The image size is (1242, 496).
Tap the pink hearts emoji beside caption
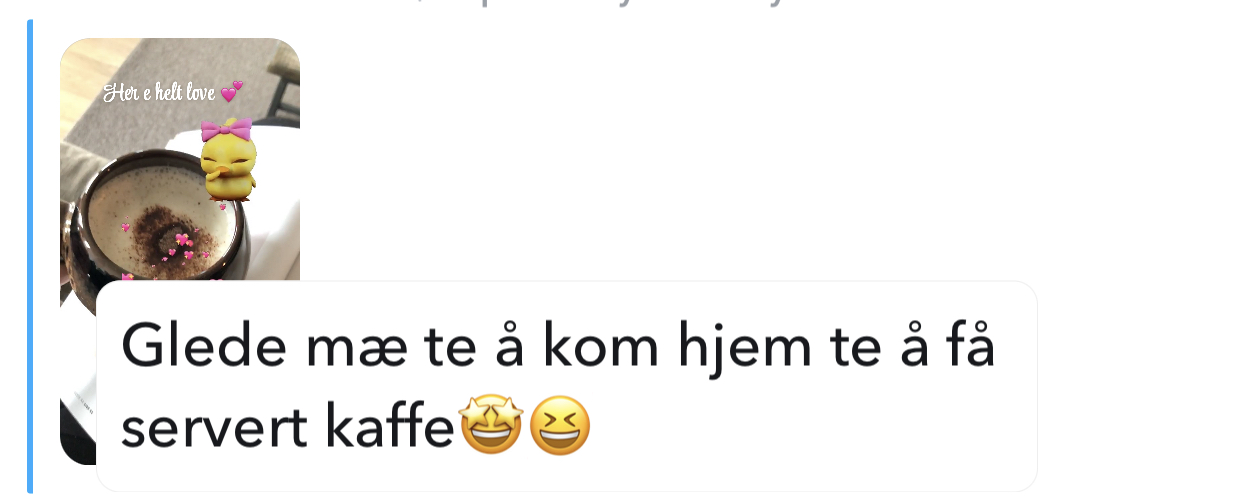point(232,92)
